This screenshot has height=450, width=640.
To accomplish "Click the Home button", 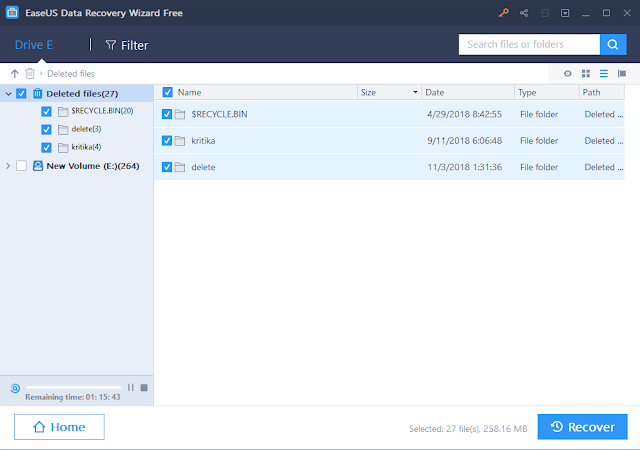I will click(x=59, y=427).
